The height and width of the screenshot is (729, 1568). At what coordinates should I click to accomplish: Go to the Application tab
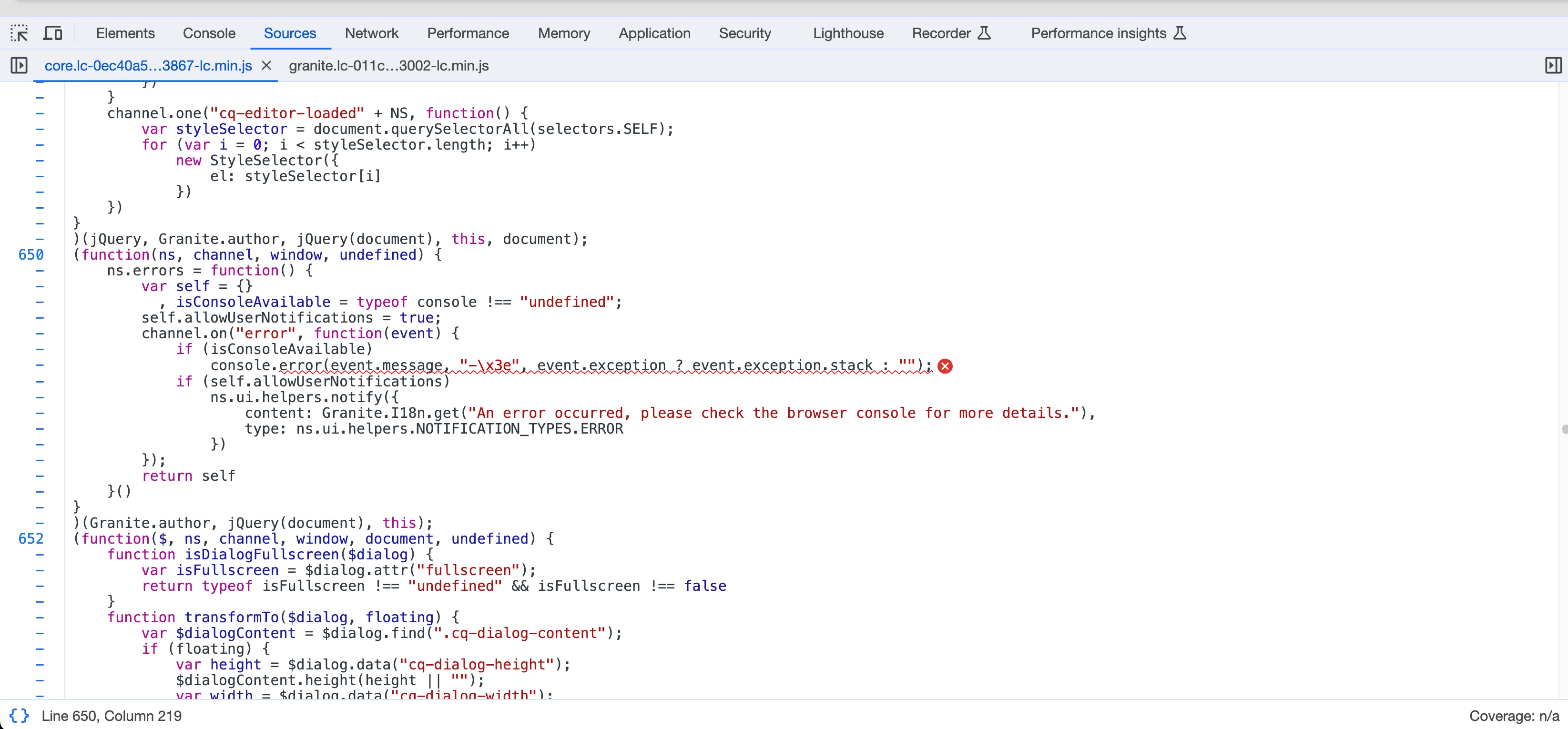(x=654, y=33)
